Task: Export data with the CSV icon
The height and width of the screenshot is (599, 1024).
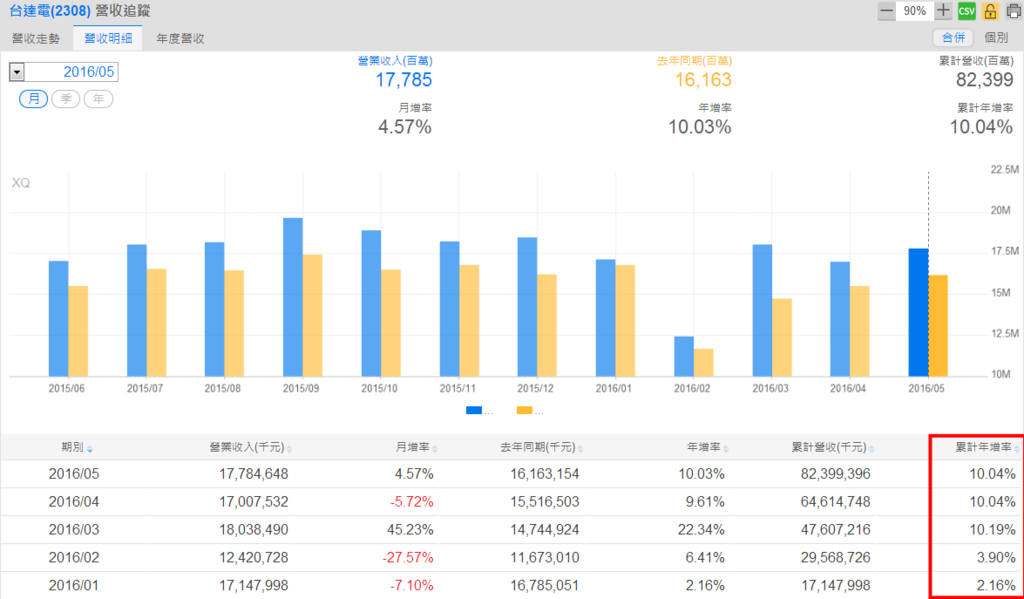Action: point(967,11)
